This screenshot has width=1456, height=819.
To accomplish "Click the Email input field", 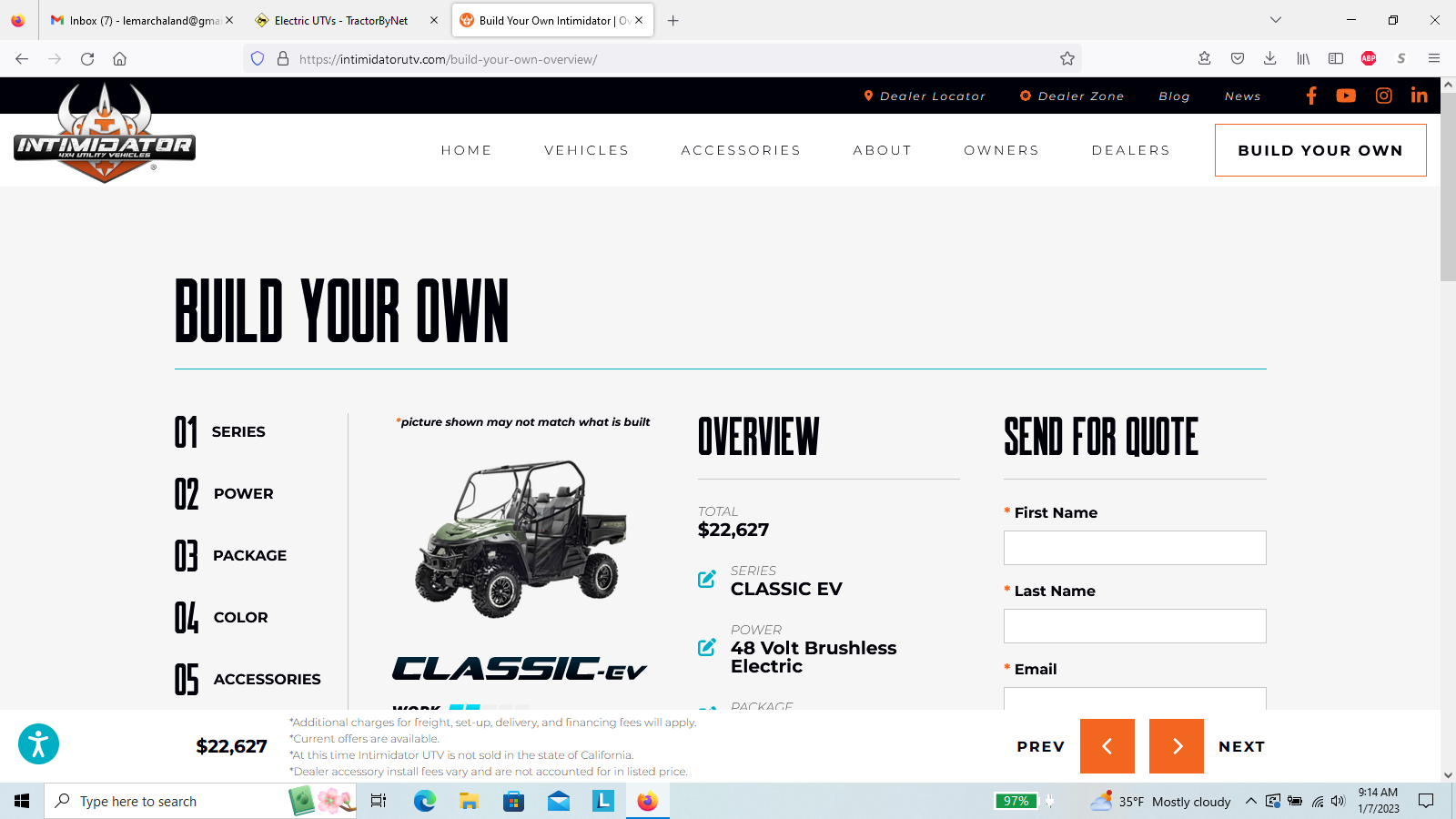I will point(1135,699).
